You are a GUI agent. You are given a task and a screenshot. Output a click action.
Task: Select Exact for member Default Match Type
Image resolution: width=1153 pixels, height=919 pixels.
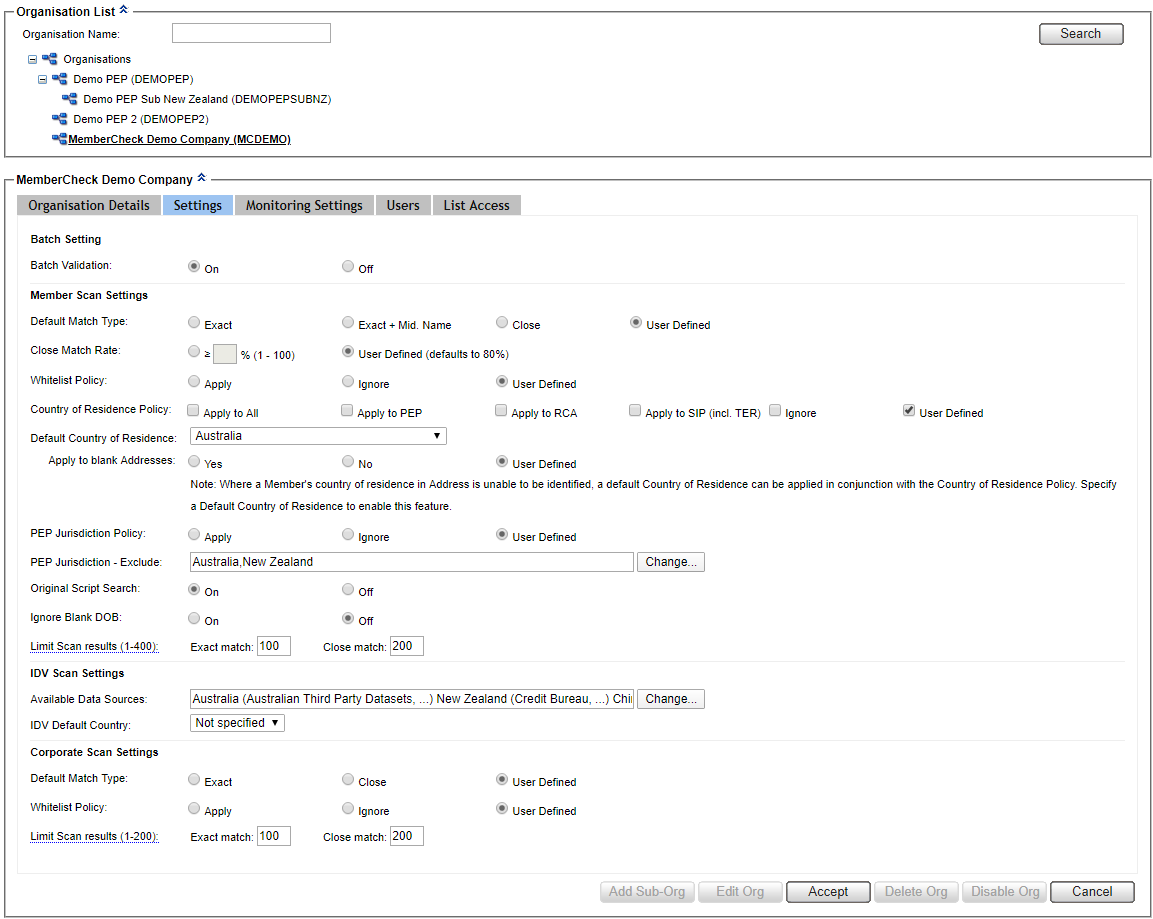(x=194, y=322)
